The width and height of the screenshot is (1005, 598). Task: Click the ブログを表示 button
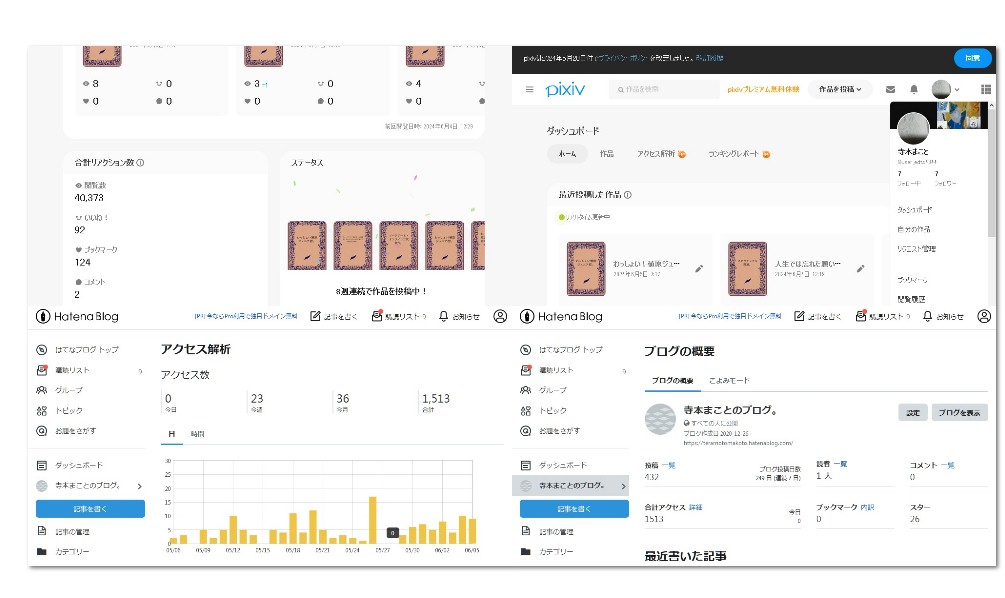960,413
